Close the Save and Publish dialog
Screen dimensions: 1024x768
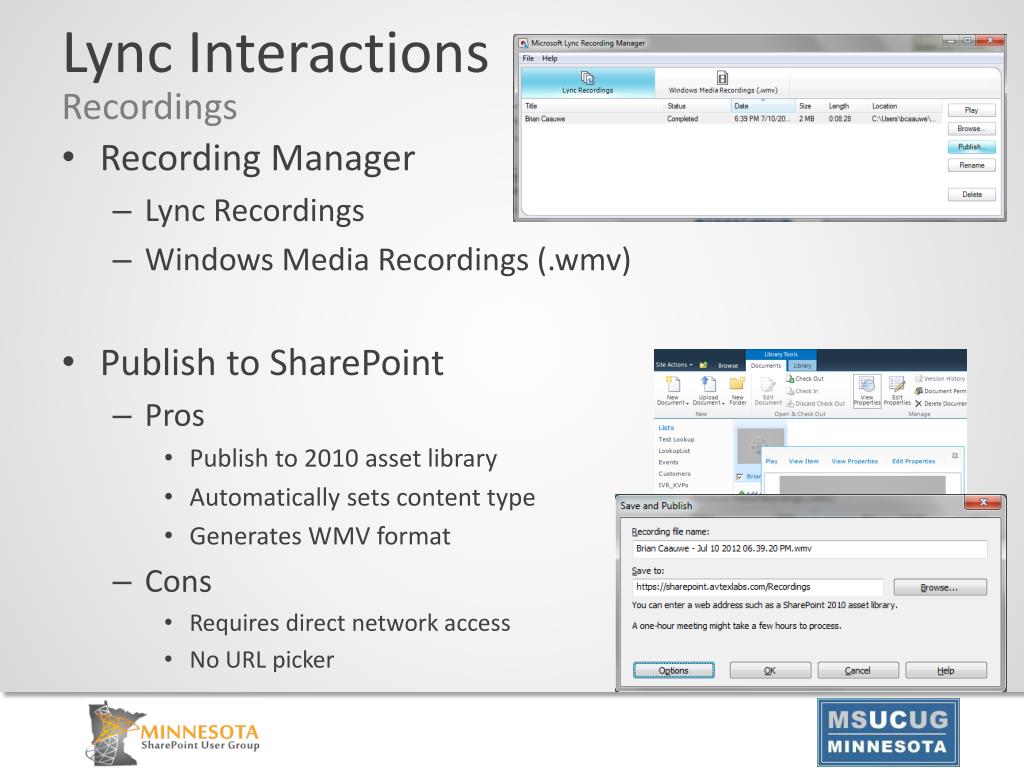pyautogui.click(x=984, y=502)
